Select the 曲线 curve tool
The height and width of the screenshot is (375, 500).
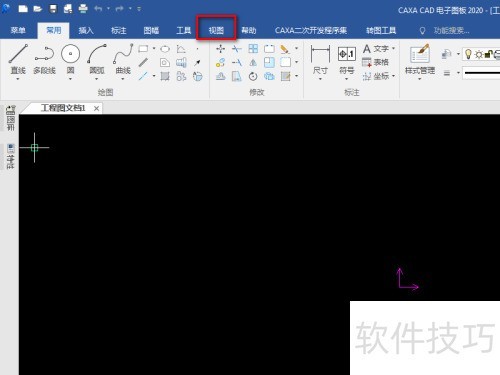(x=123, y=58)
